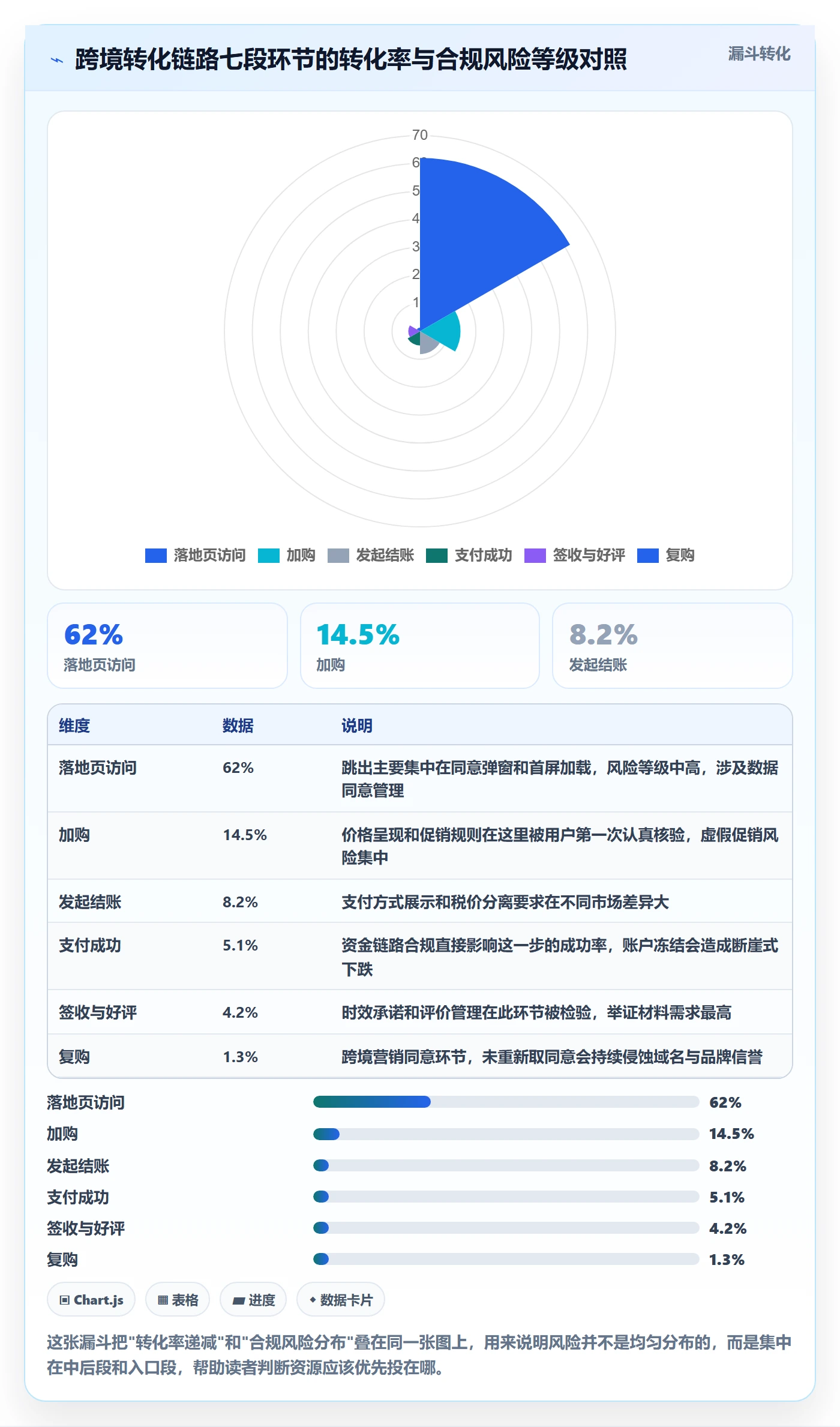Click the 跨境营销同意环节 description text

(552, 1057)
